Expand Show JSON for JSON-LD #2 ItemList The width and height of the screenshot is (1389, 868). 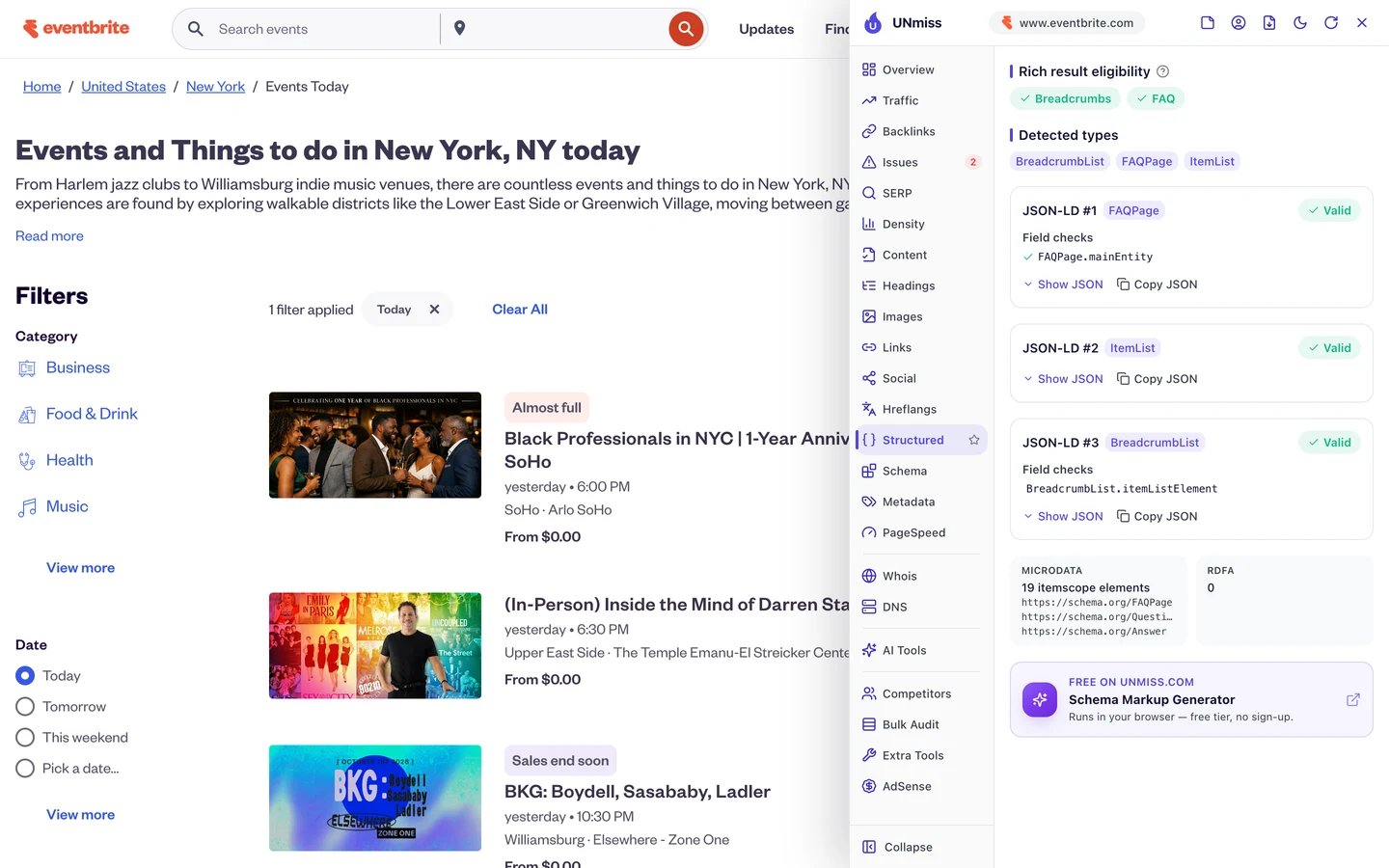tap(1063, 379)
